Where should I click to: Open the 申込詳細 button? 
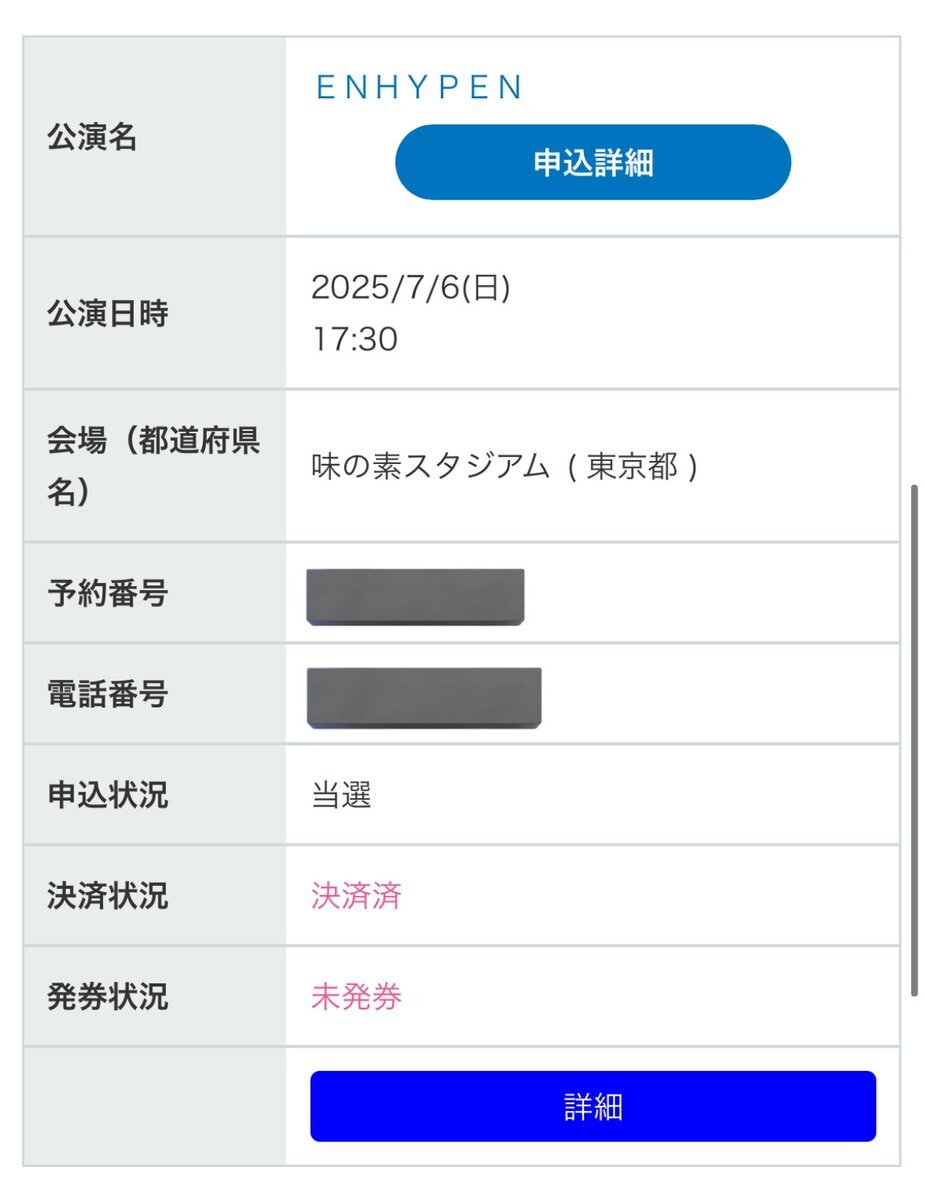(593, 162)
